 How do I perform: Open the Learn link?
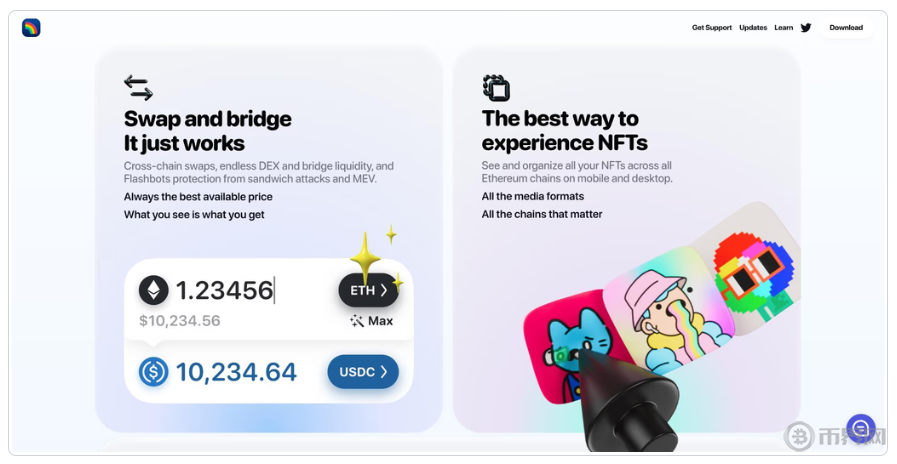point(783,28)
